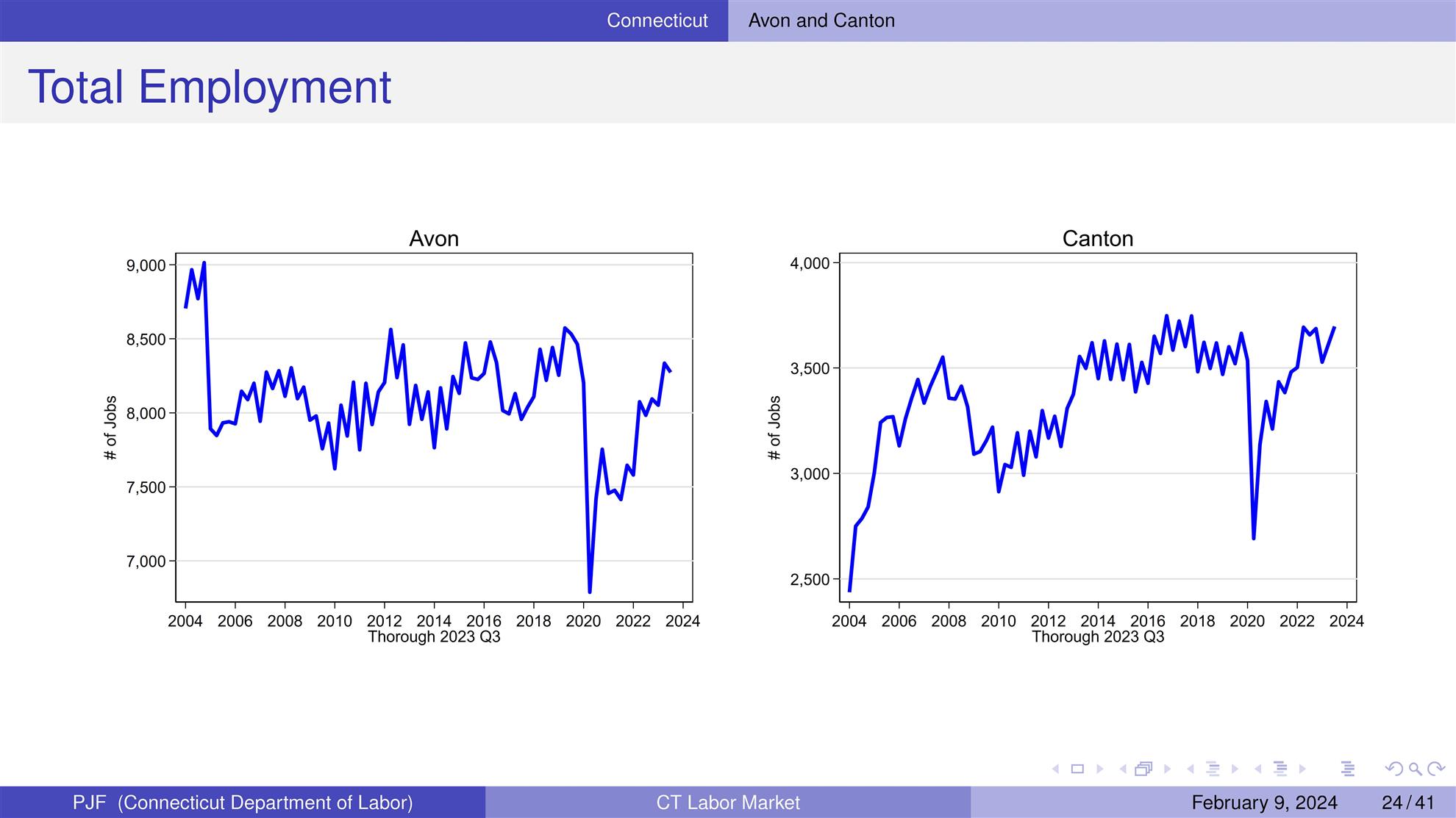The image size is (1456, 818).
Task: Advance to next slide with right arrow
Action: pyautogui.click(x=1100, y=769)
